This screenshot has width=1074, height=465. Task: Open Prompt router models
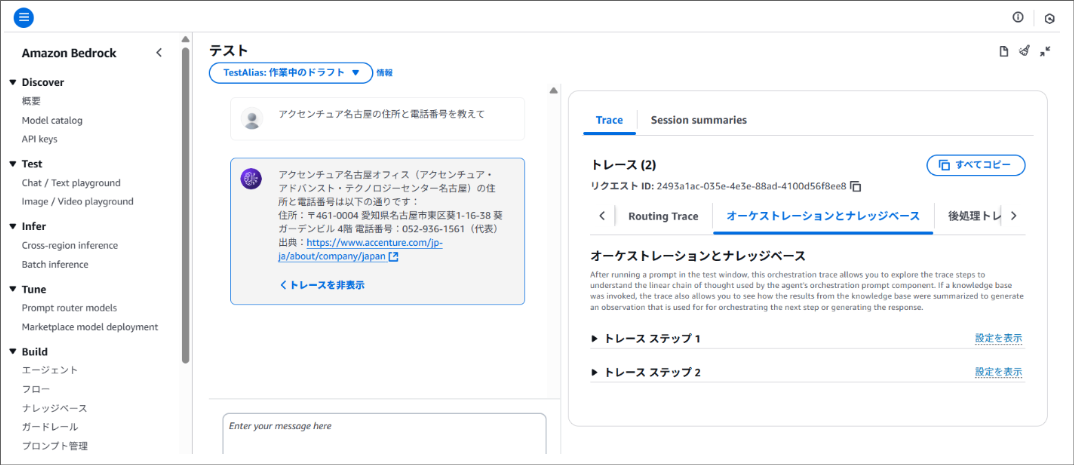pos(69,308)
